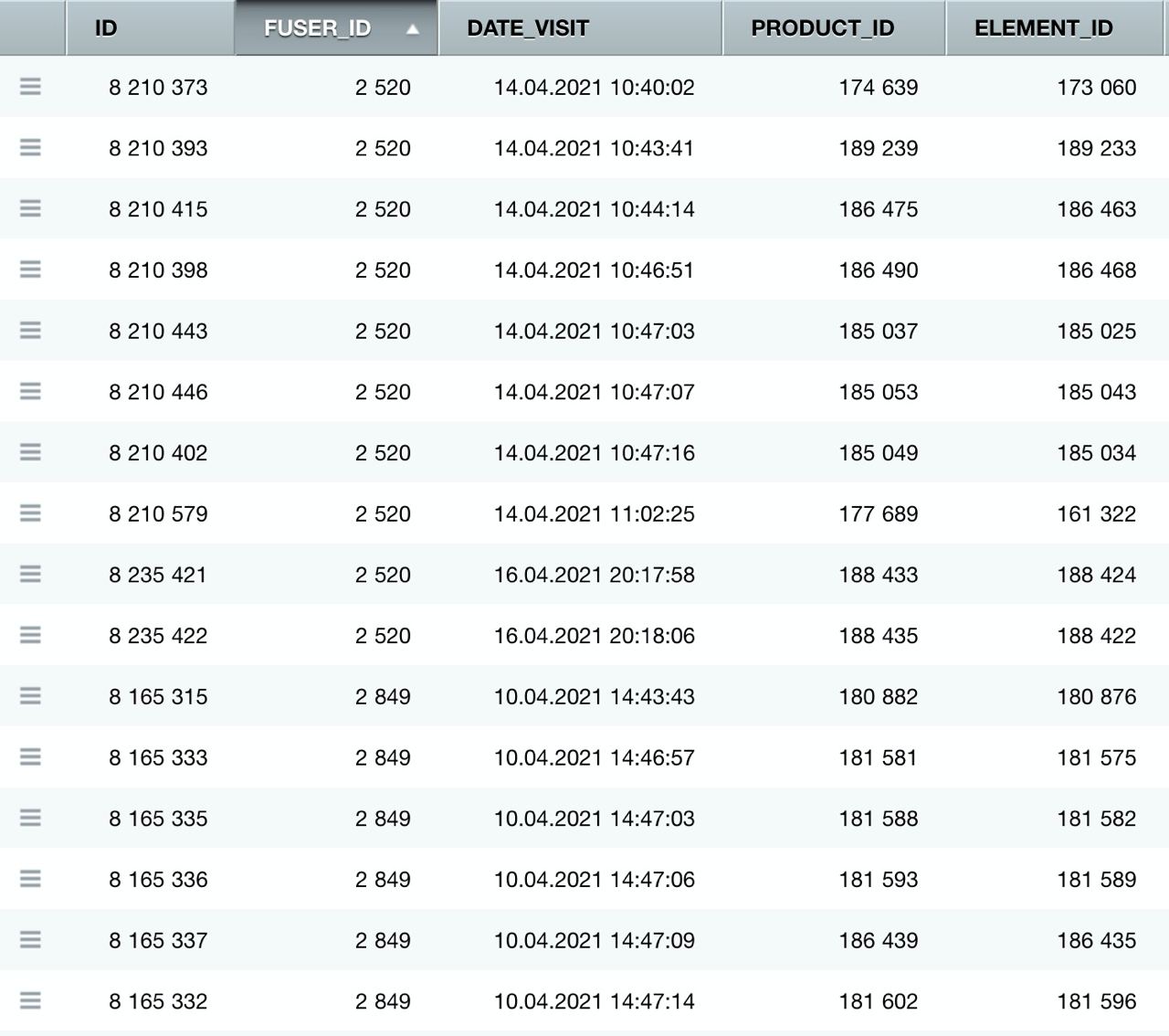Open row menu for ID 8 165 337
1169x1036 pixels.
tap(30, 940)
